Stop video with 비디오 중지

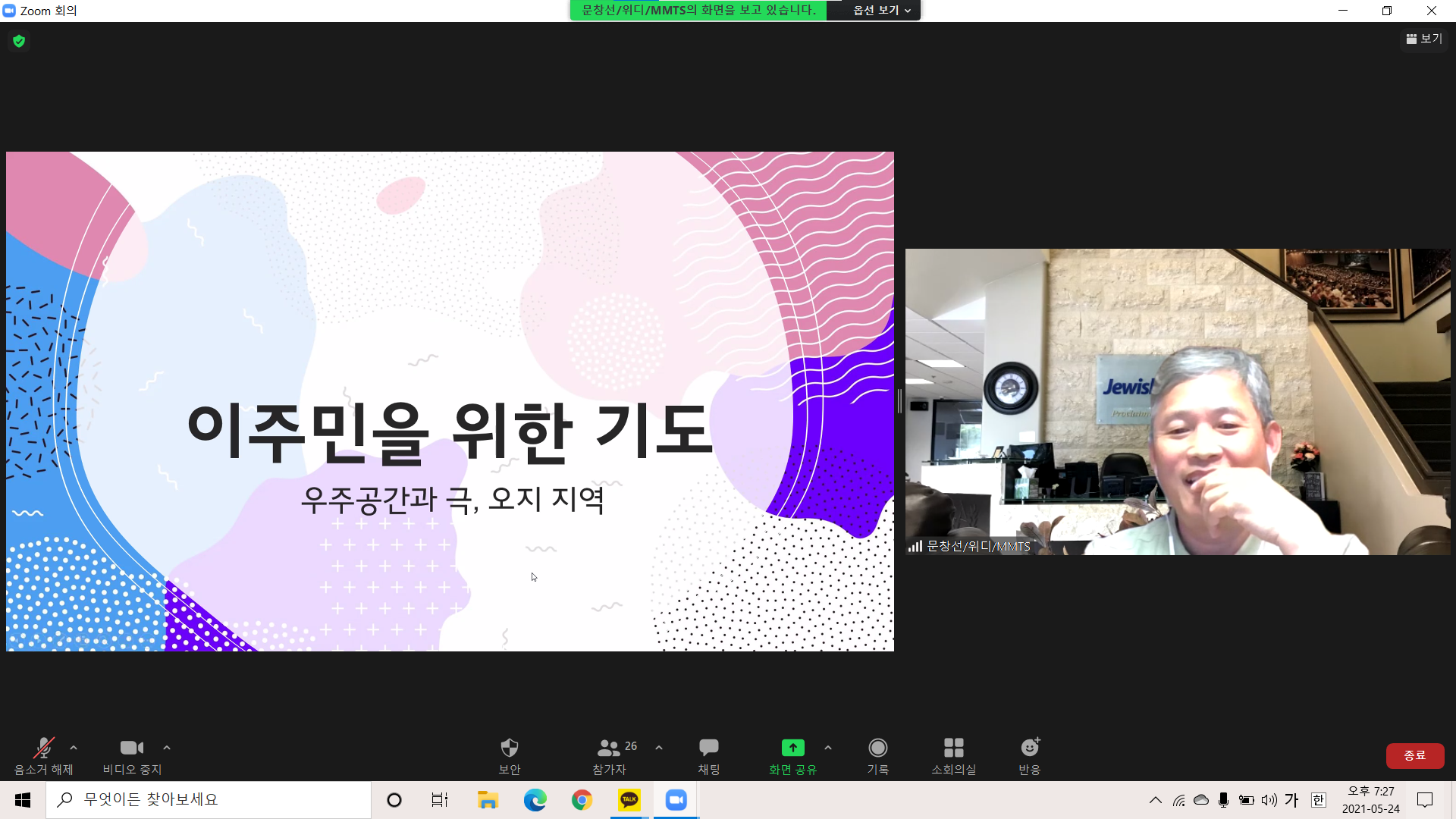pyautogui.click(x=132, y=748)
